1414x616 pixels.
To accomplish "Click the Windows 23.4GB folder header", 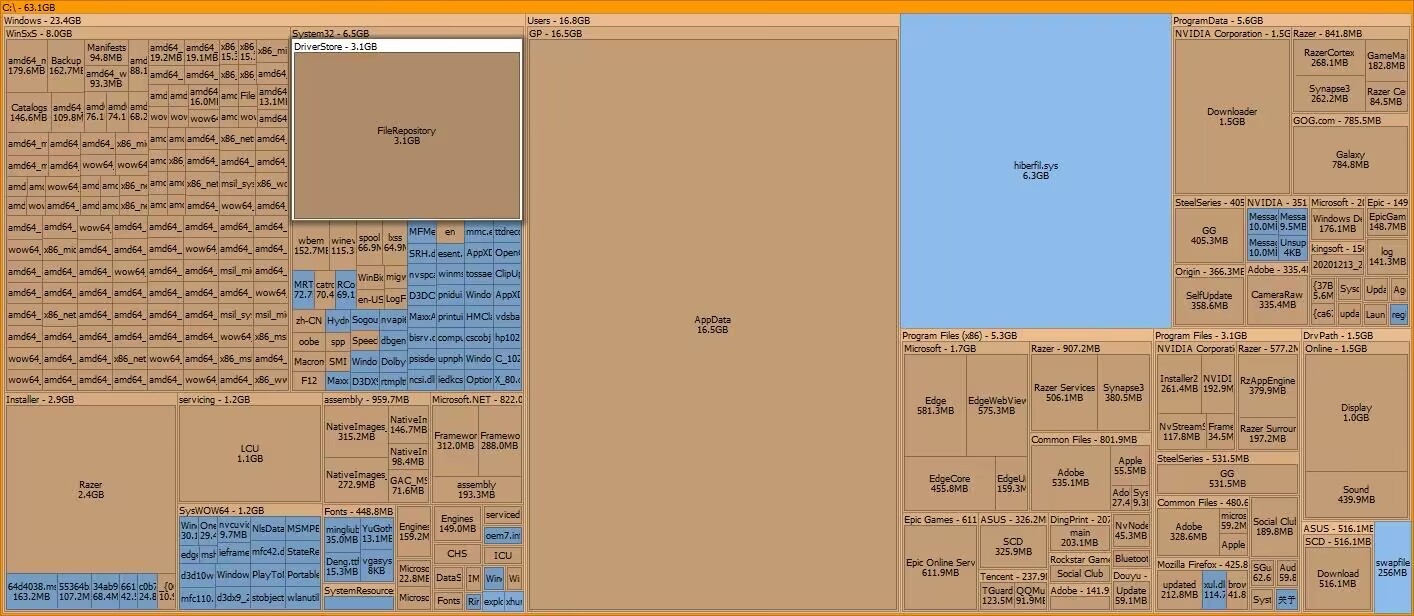I will (263, 20).
